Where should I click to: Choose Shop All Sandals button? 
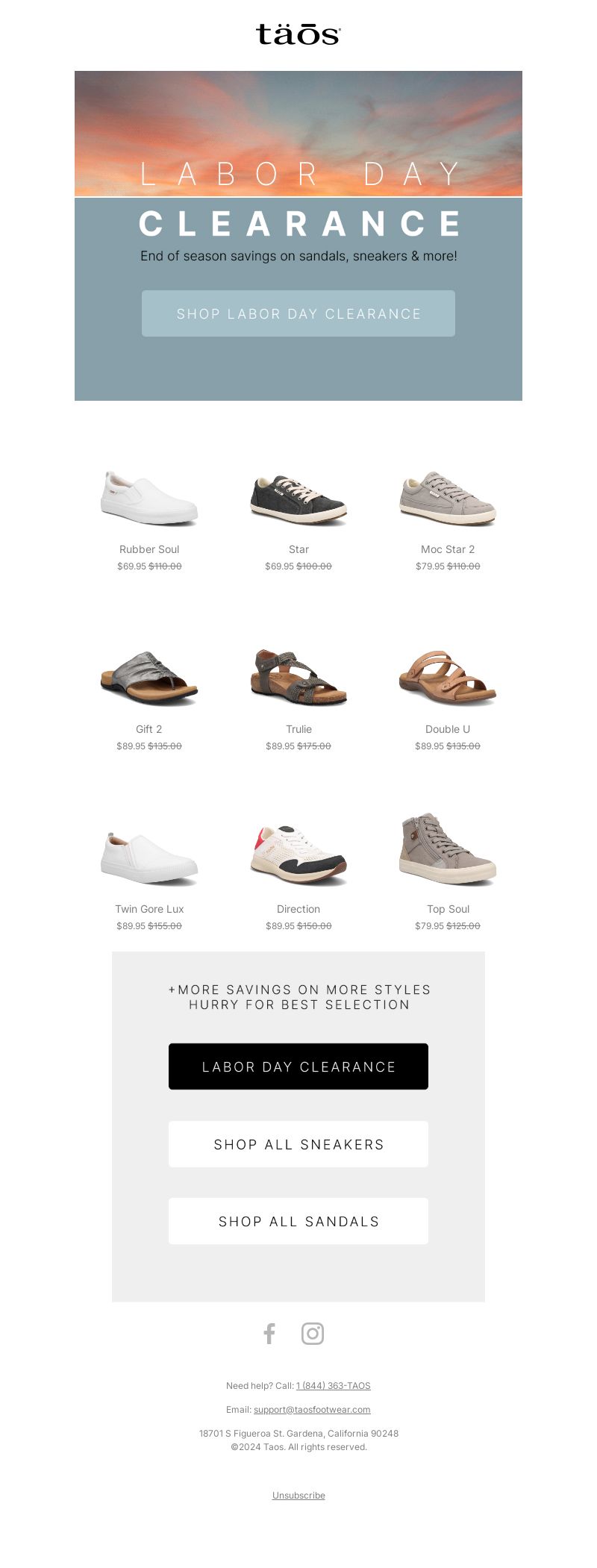[x=298, y=1221]
